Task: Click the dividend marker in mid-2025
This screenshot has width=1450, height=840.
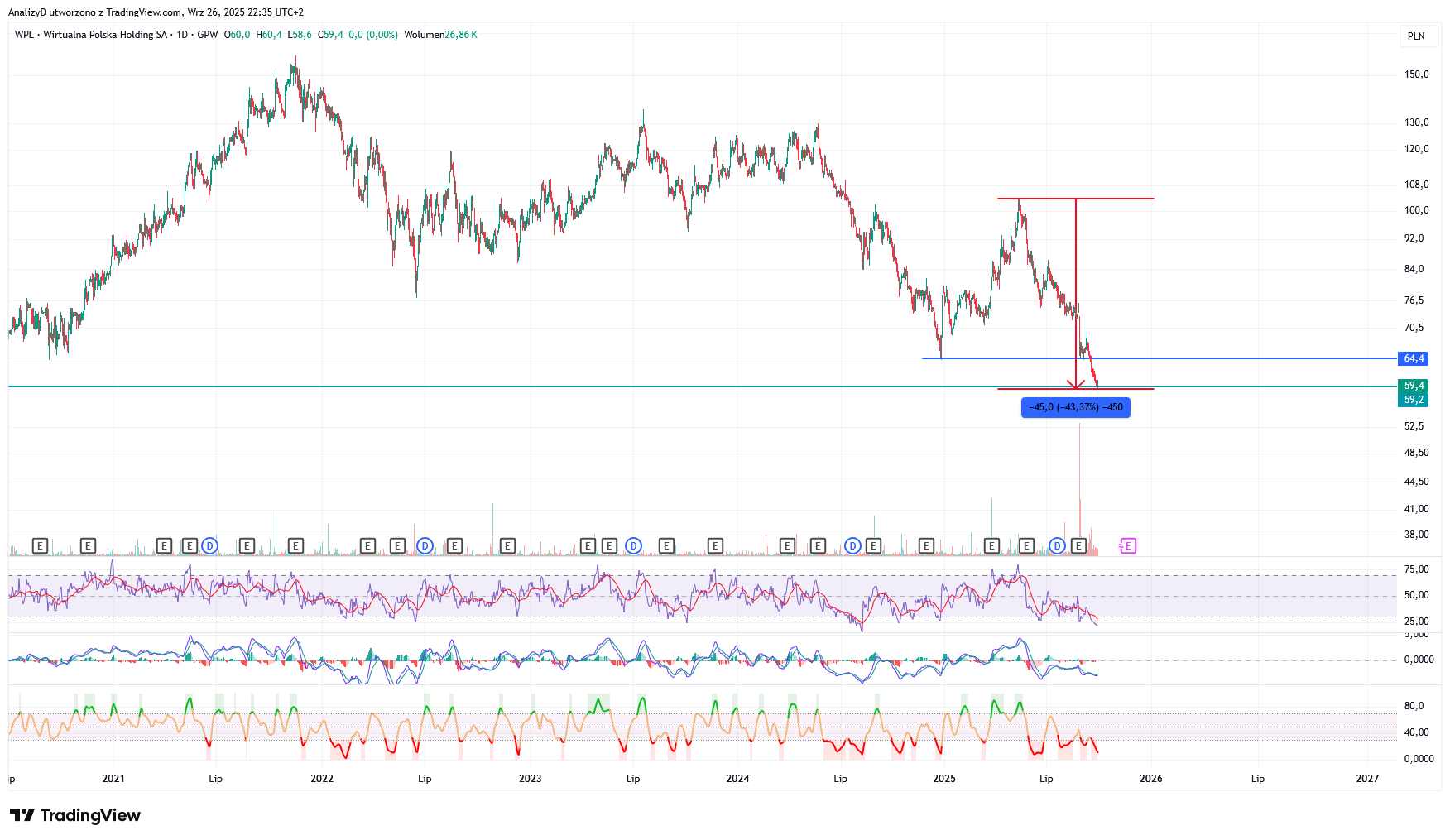Action: [x=1057, y=545]
